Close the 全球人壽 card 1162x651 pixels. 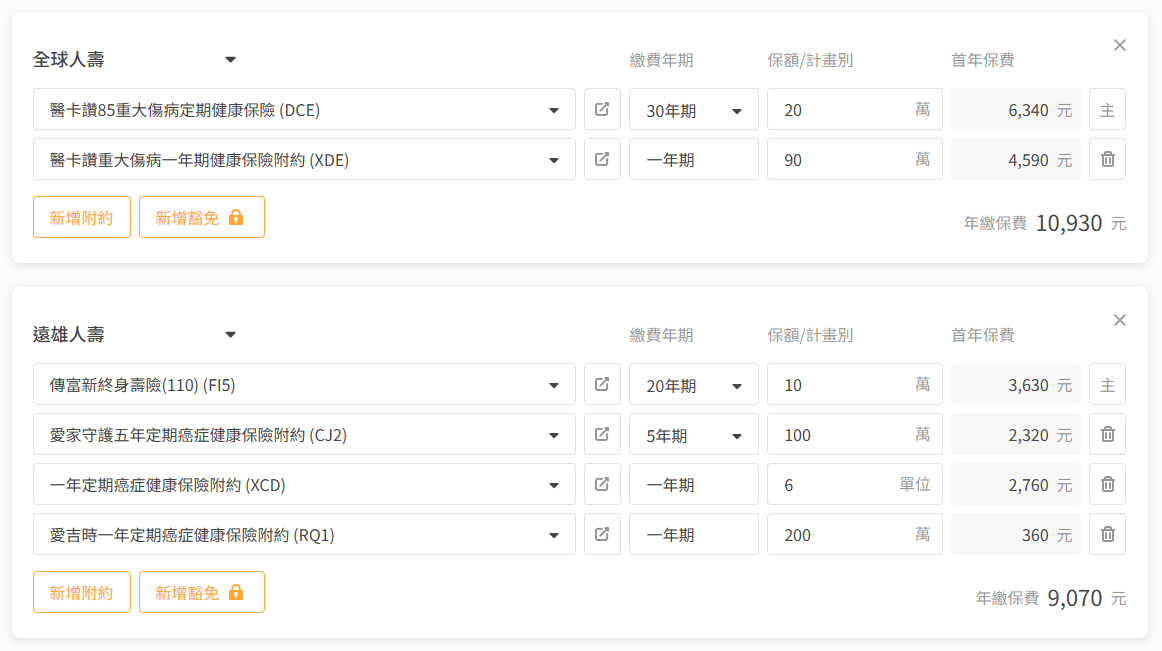point(1120,45)
